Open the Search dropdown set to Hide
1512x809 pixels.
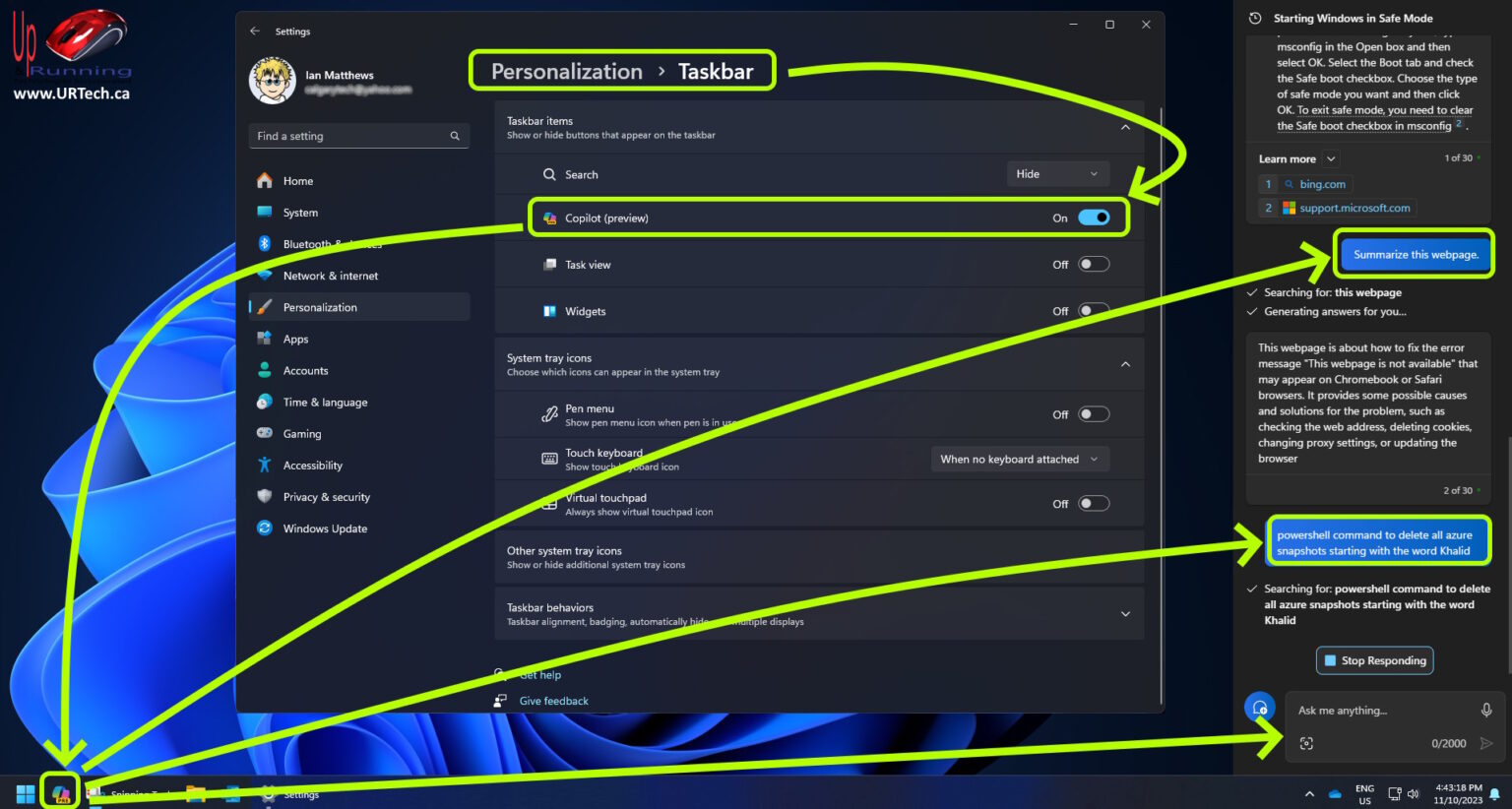pyautogui.click(x=1057, y=174)
